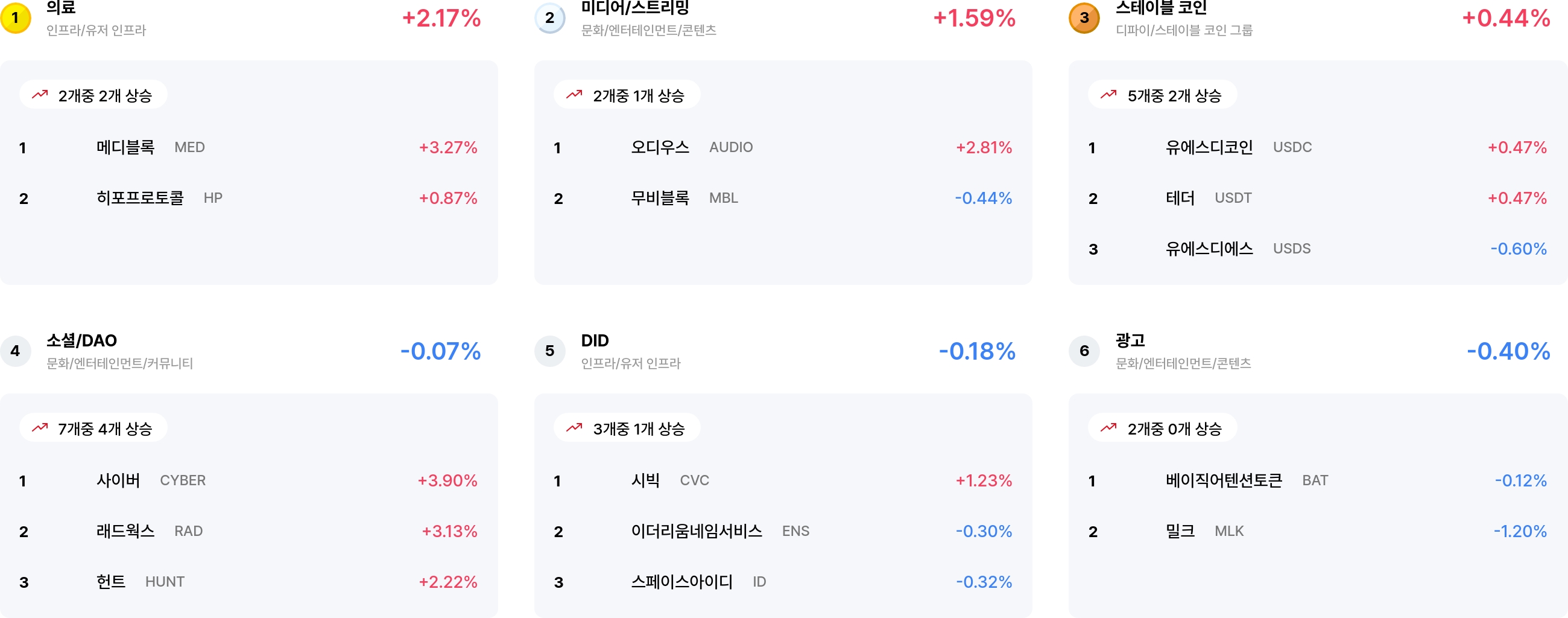Screen dimensions: 1568x618
Task: Click the rank 4 circle for 소셜/DAO
Action: click(x=15, y=351)
